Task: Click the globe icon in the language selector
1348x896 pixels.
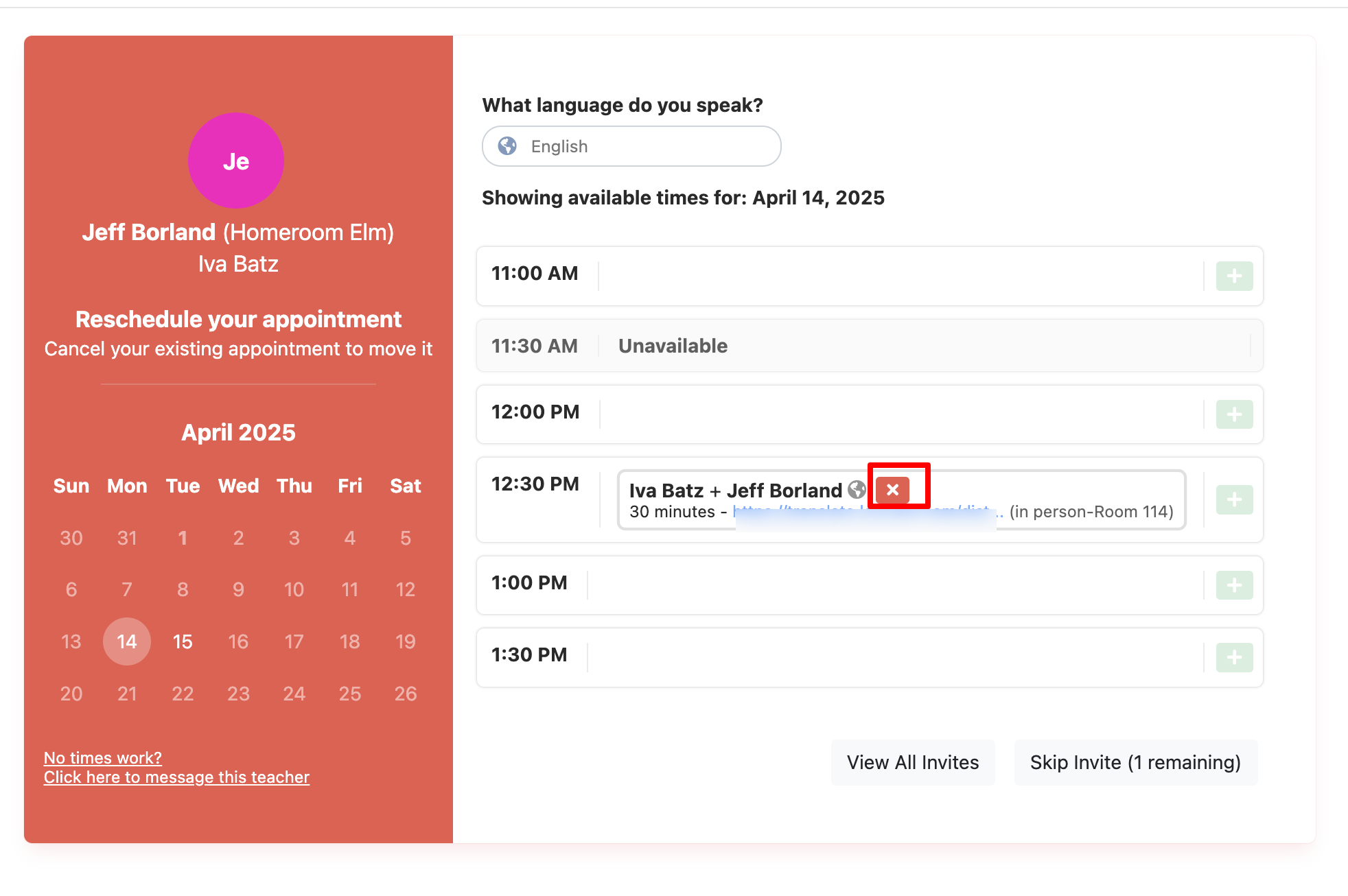Action: pyautogui.click(x=507, y=145)
